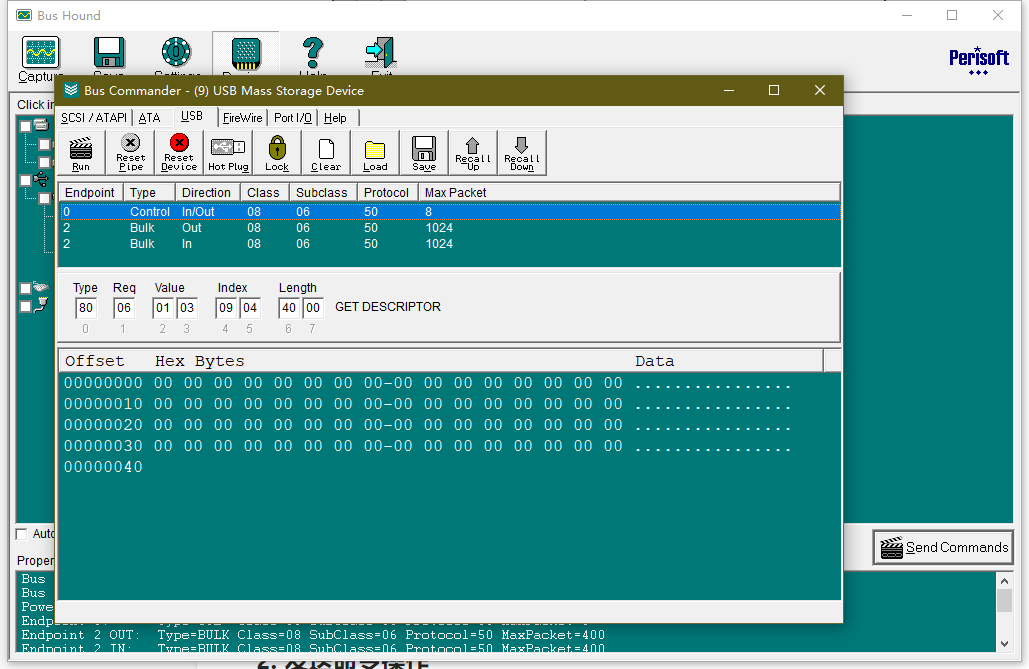Click the Length field containing 00

[312, 307]
